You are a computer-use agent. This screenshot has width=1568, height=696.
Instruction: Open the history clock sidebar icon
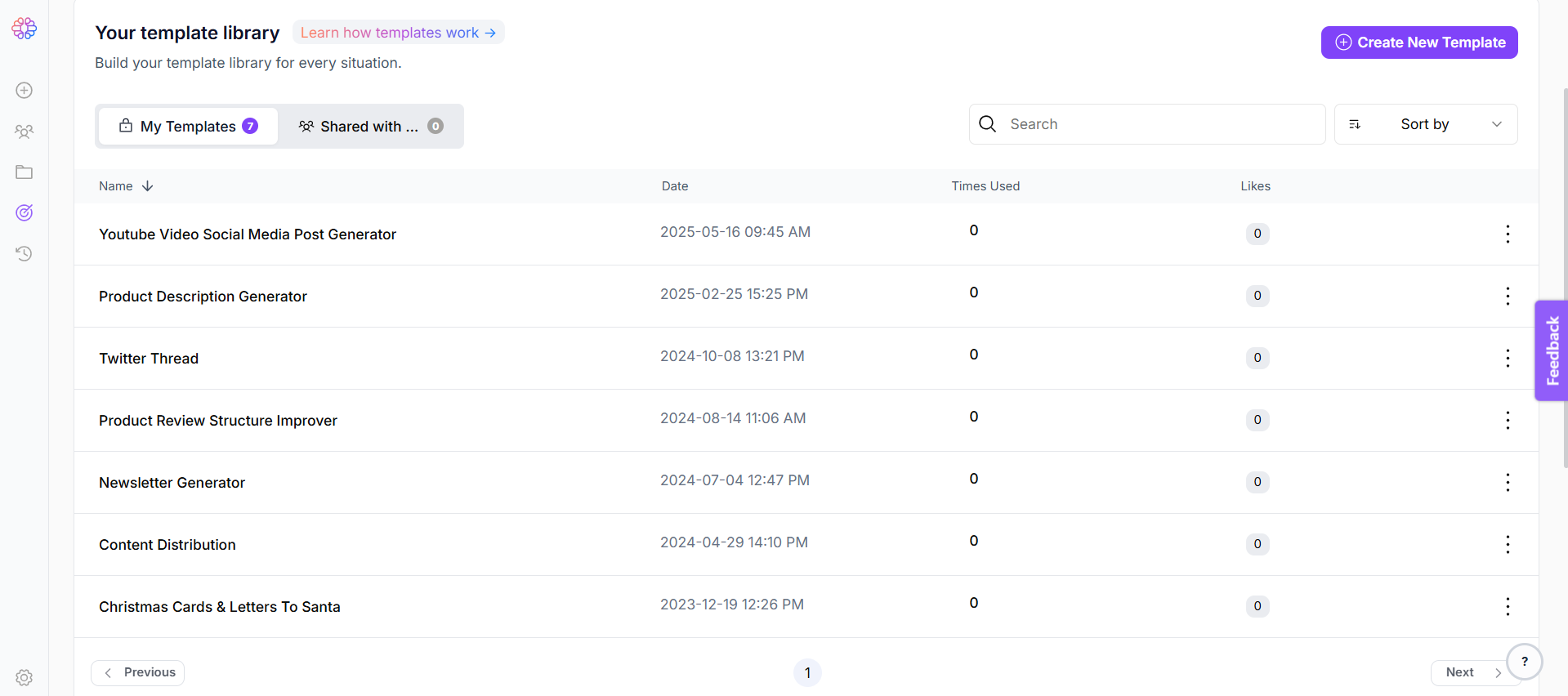(x=25, y=254)
